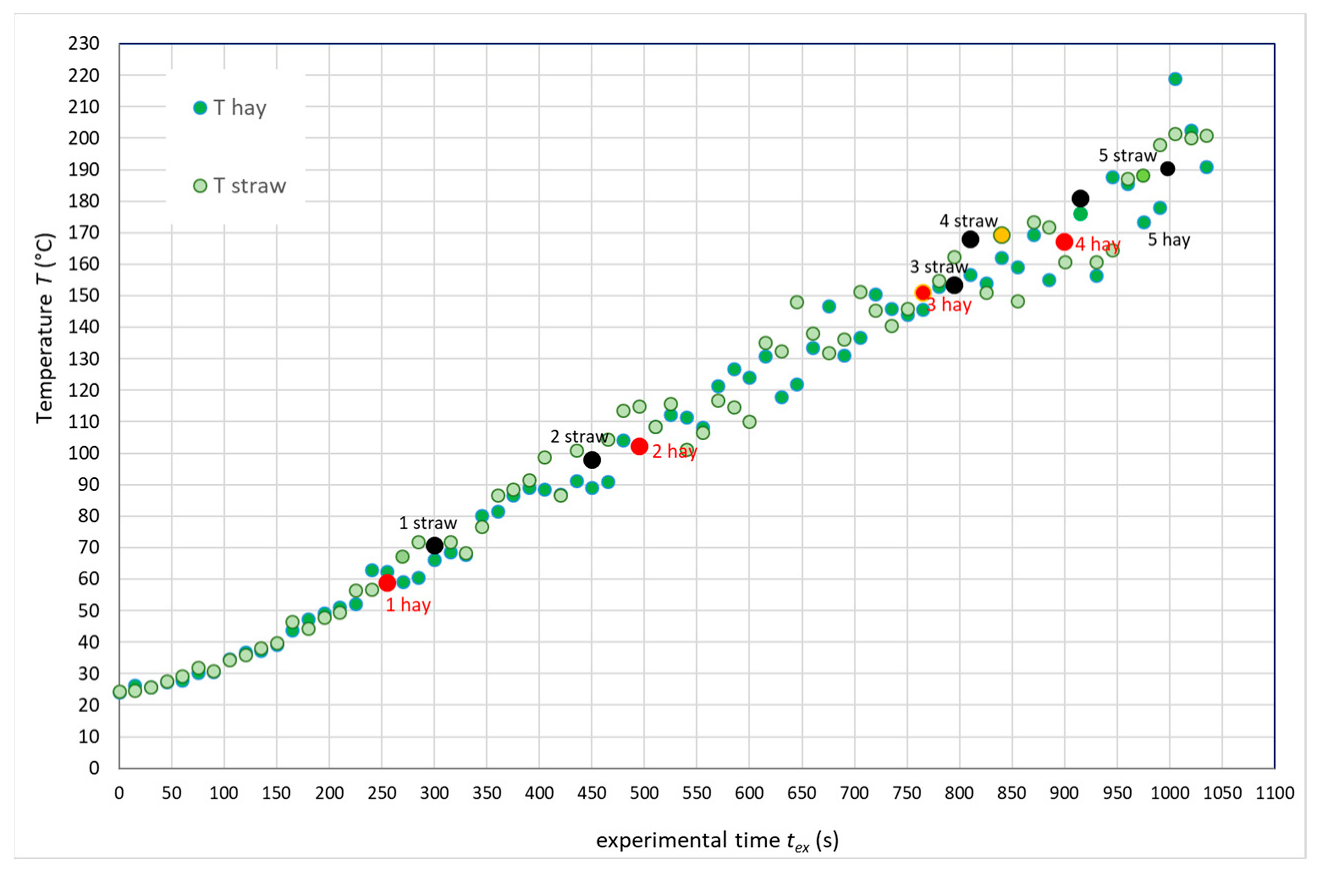Click the red point labeled 4 hay

point(1064,242)
